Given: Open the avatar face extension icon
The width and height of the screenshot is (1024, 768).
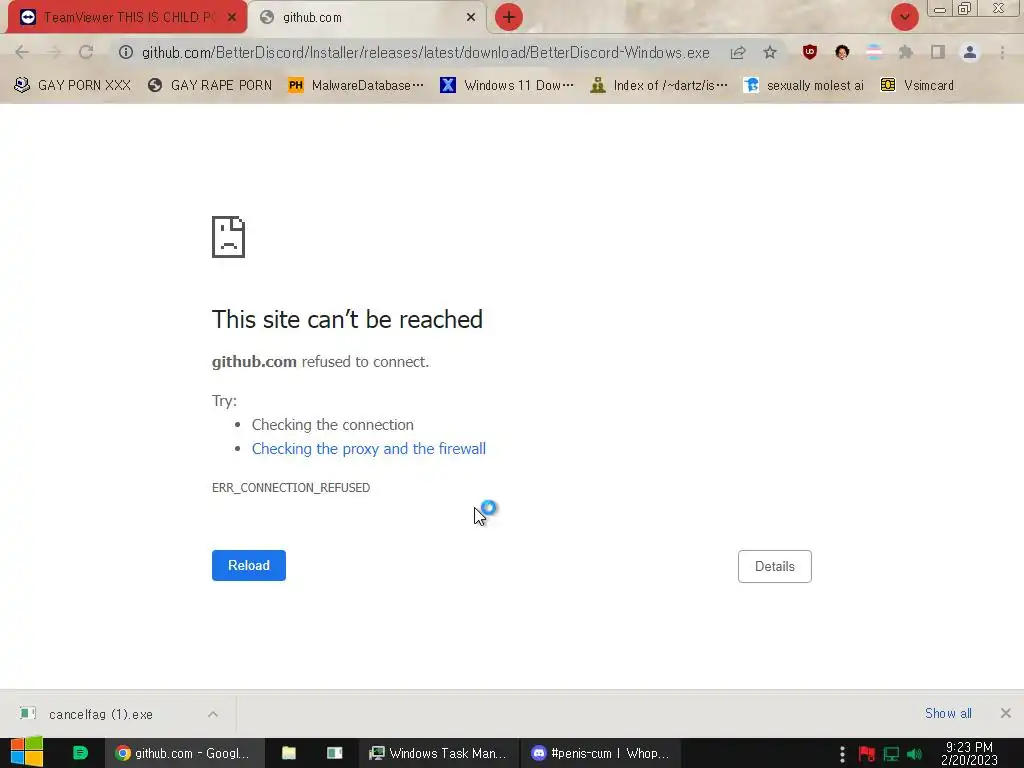Looking at the screenshot, I should (x=842, y=52).
